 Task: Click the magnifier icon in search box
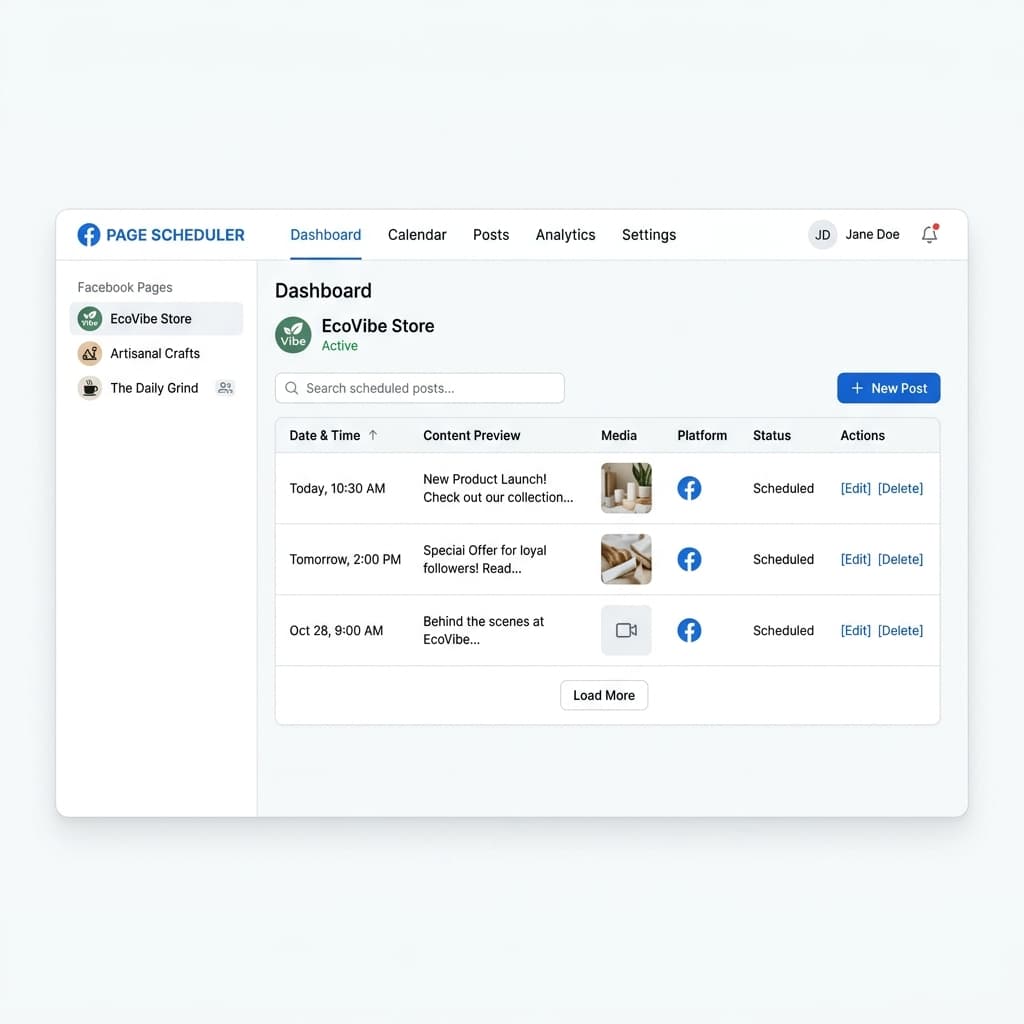[x=292, y=388]
